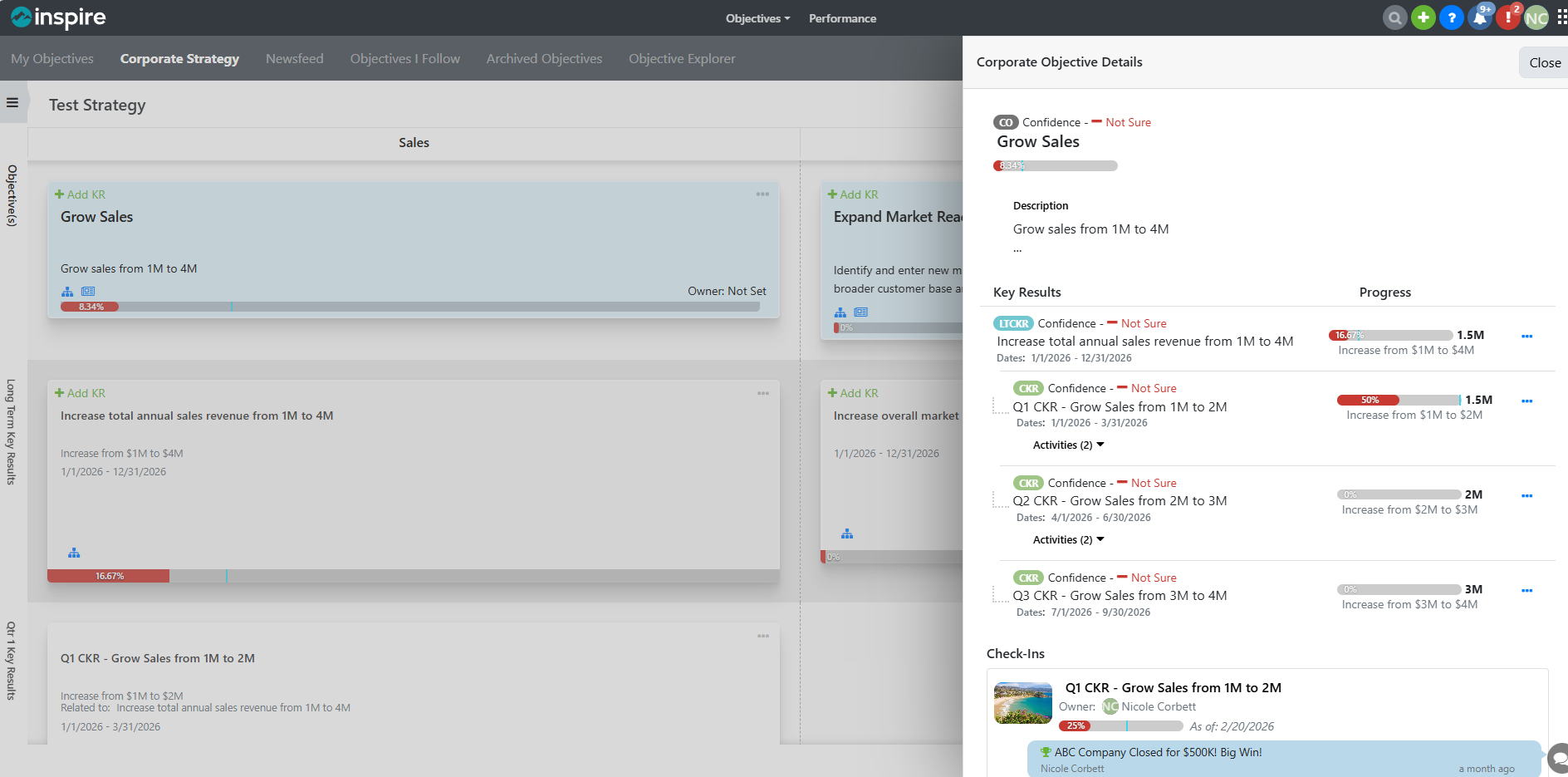The image size is (1568, 777).
Task: Open the notifications bell icon
Action: coord(1480,17)
